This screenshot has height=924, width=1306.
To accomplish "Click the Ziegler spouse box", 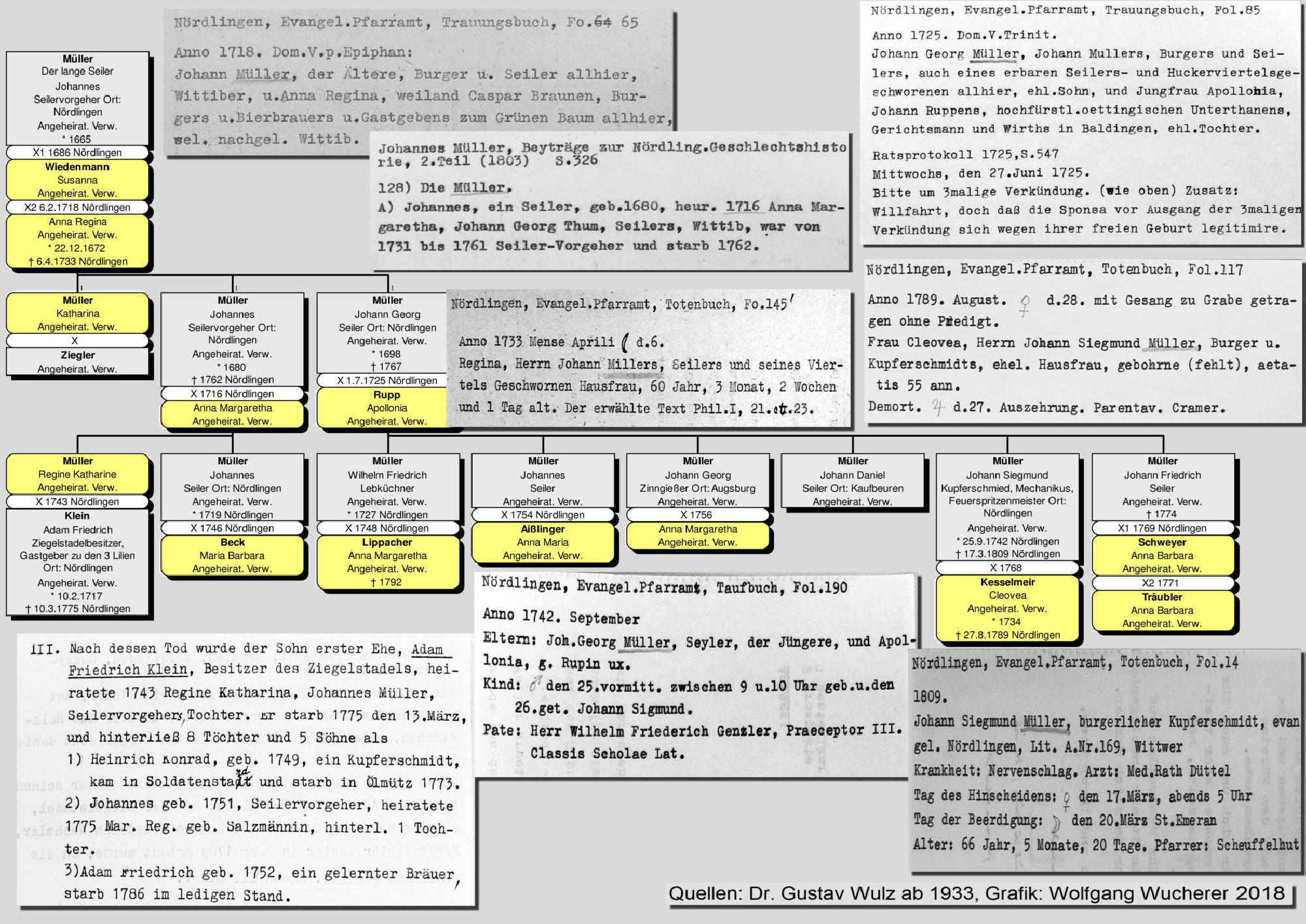I will point(78,362).
